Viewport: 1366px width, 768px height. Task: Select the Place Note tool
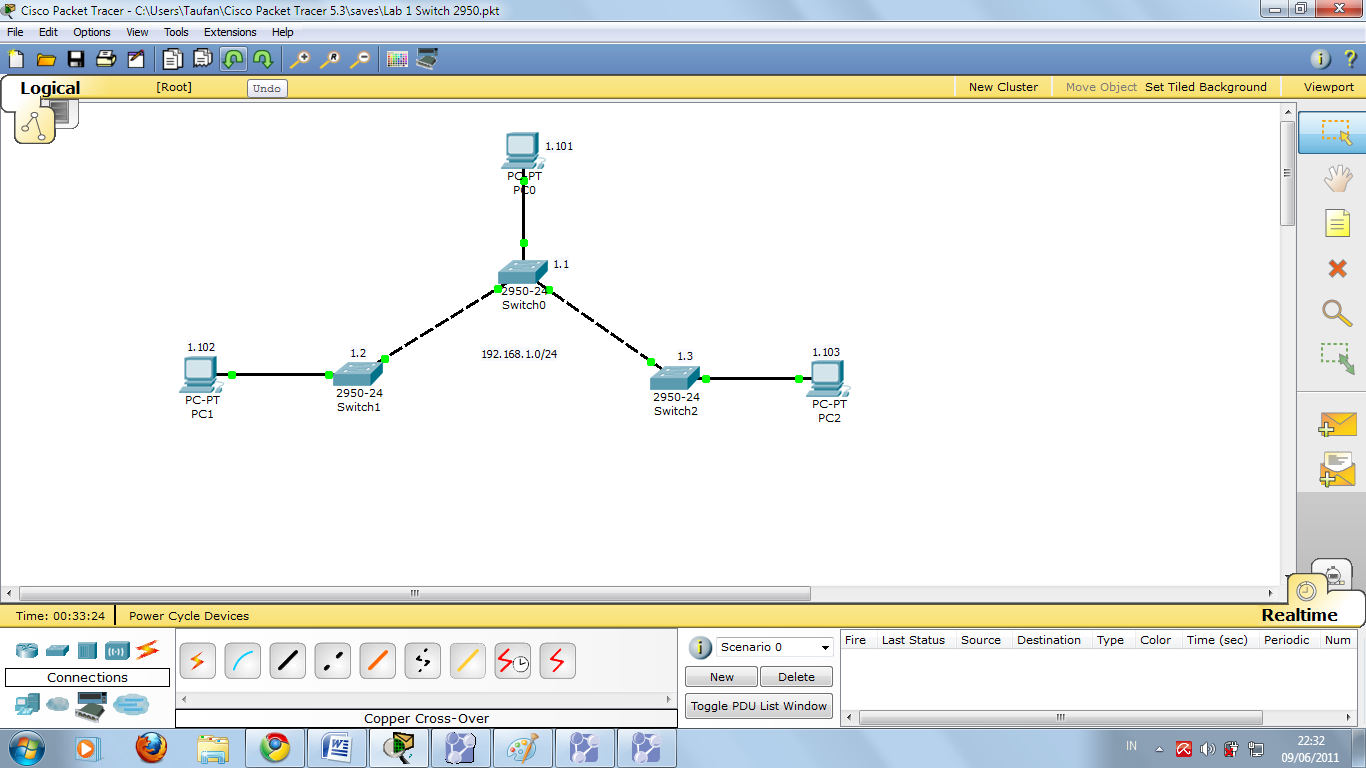[1337, 223]
